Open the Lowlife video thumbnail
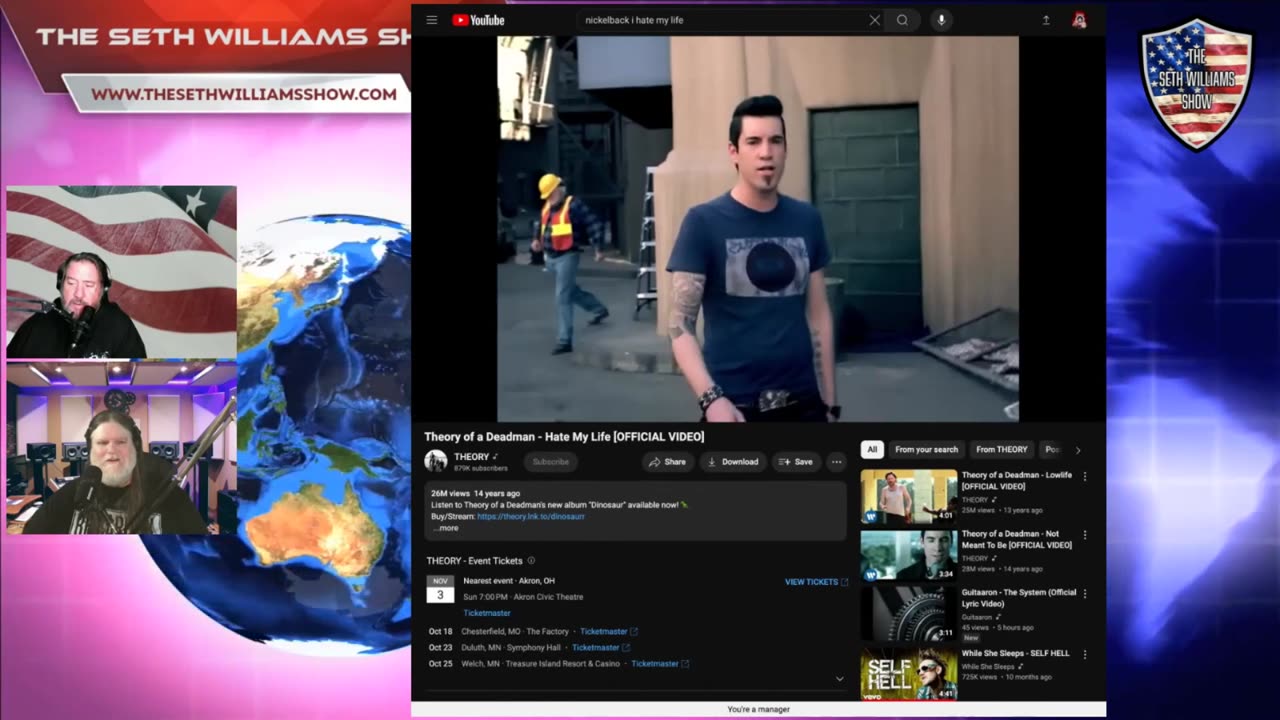 click(909, 497)
